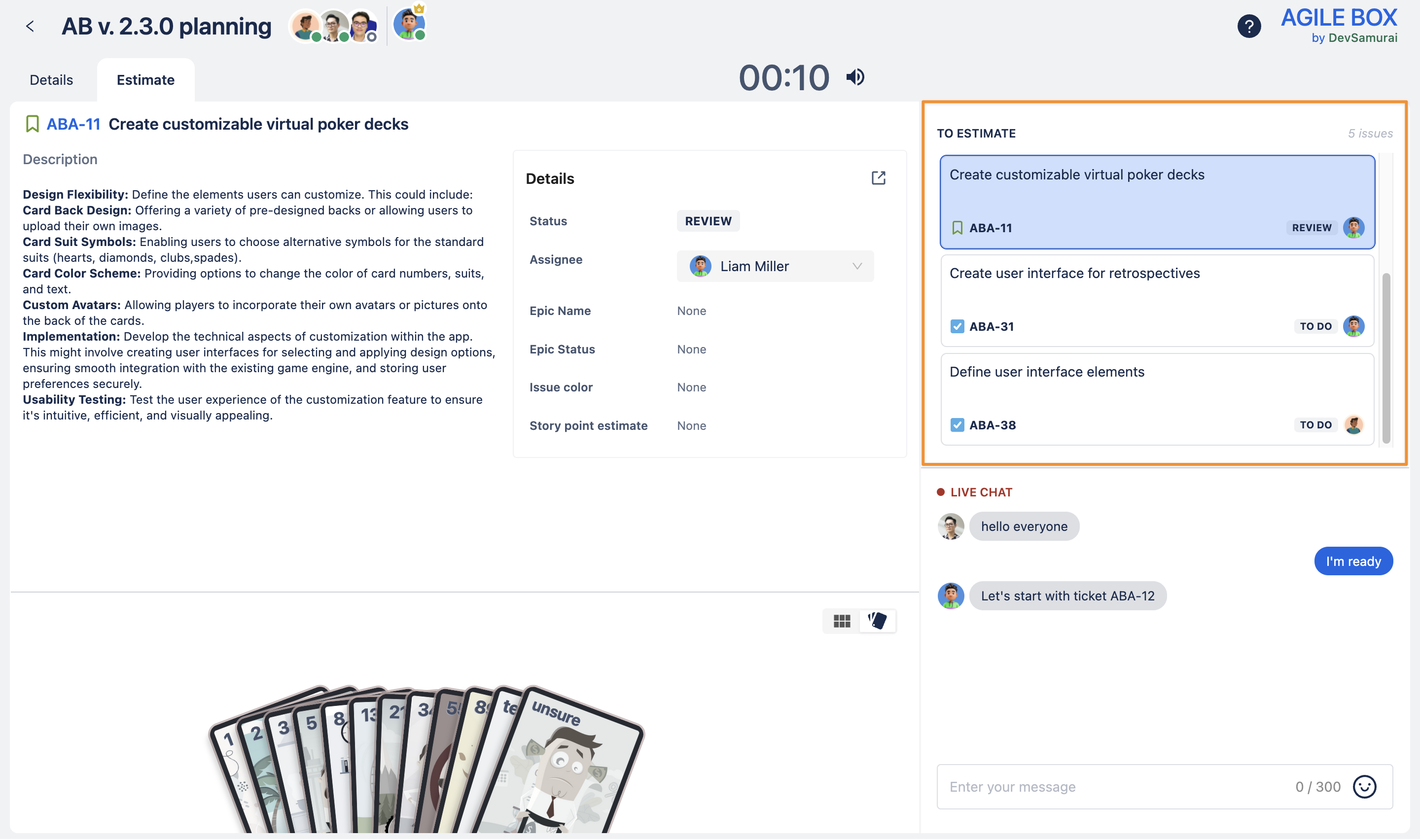The image size is (1420, 840).
Task: Click the ABA-38 task checkbox icon
Action: tap(957, 425)
